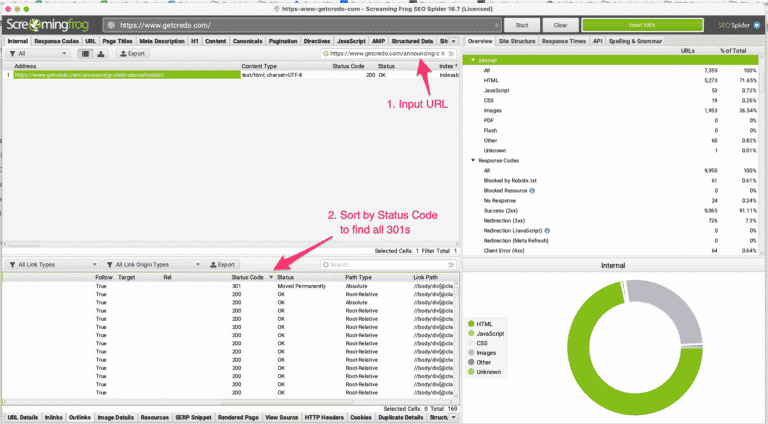Click the JavaScript legend color swatch
This screenshot has height=424, width=768.
471,333
